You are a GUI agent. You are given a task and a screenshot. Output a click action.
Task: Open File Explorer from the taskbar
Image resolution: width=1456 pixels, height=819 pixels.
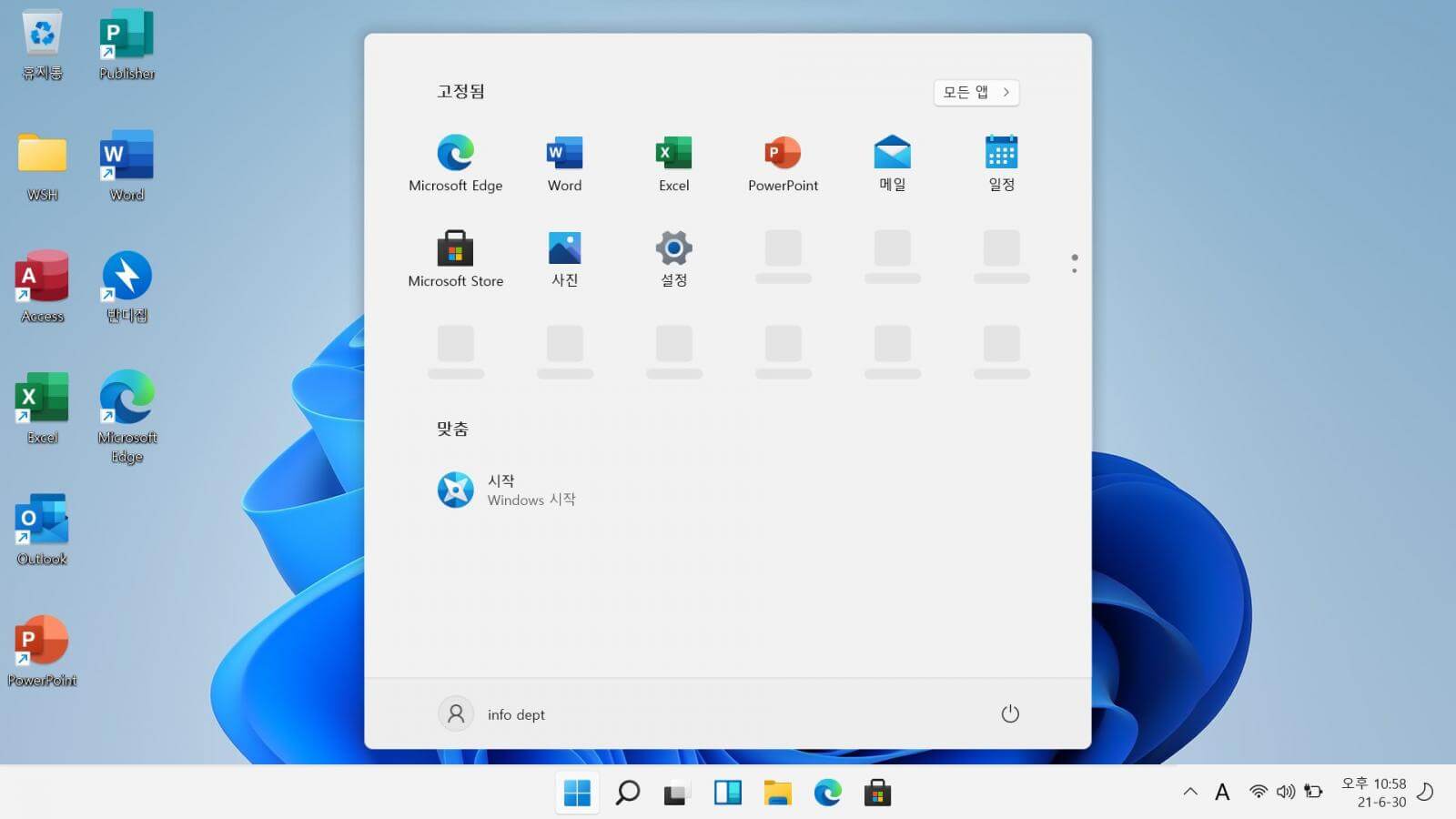click(x=777, y=793)
